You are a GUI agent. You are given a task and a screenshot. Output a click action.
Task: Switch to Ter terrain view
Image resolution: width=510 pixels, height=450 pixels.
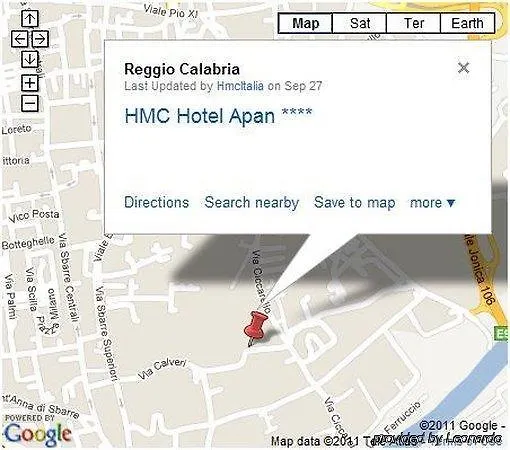[414, 23]
